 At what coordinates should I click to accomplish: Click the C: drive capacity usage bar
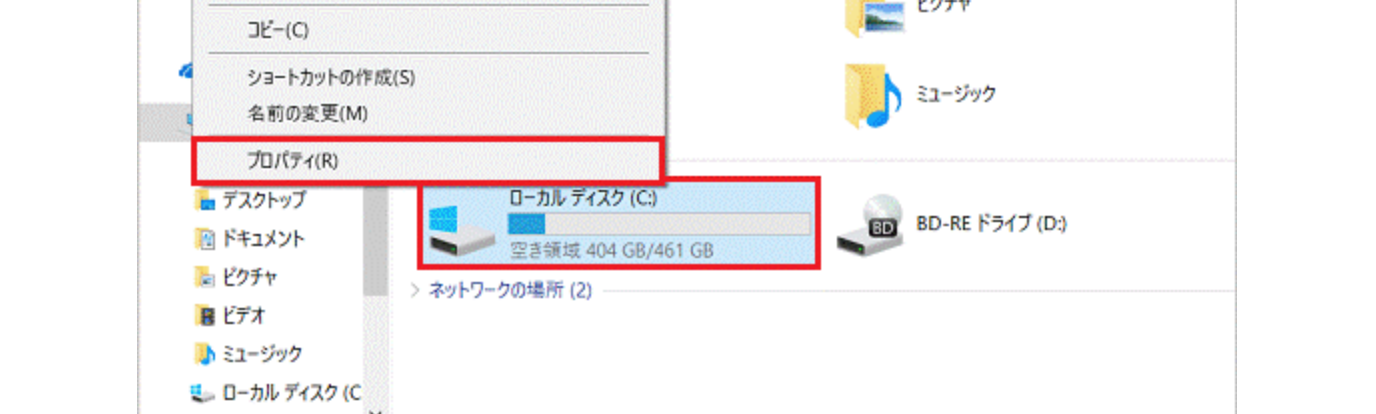[659, 224]
